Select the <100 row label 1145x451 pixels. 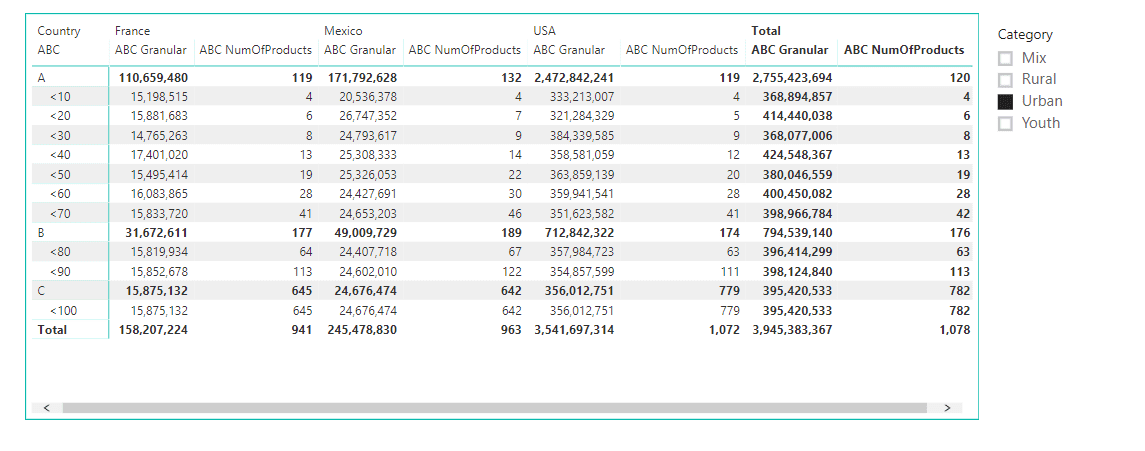click(64, 311)
